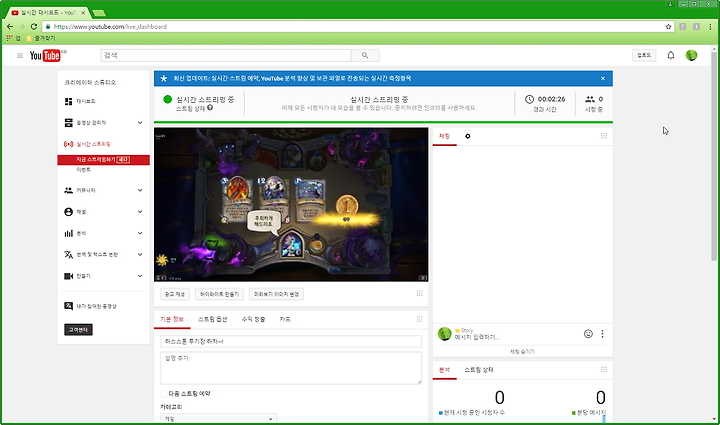Grab the chat panel drag handle
Viewport: 720px width, 425px height.
point(604,136)
